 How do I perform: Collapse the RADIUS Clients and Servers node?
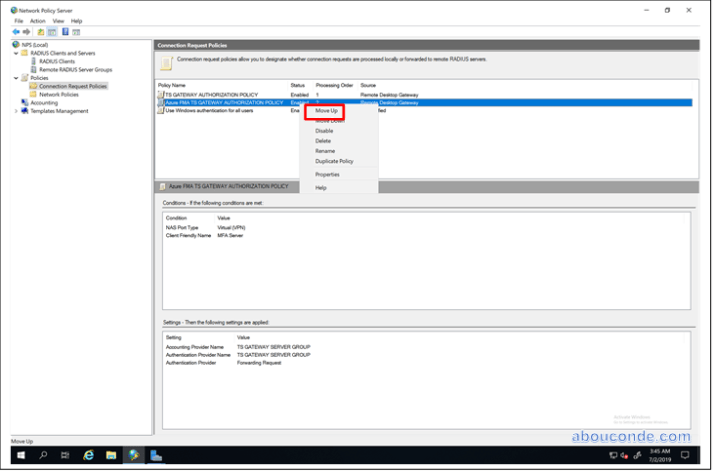pyautogui.click(x=15, y=53)
